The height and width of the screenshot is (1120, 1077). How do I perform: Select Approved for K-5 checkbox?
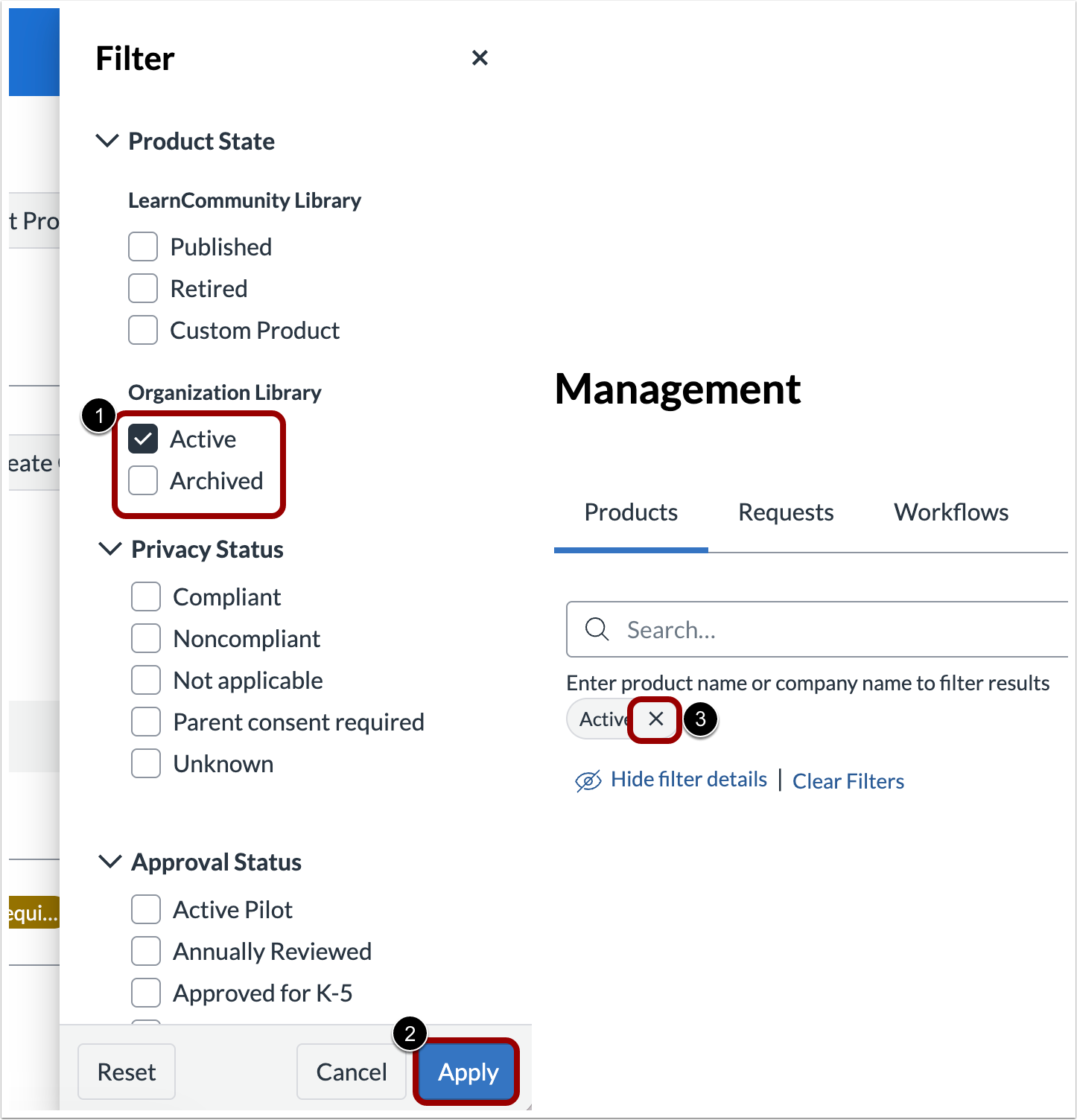click(146, 993)
